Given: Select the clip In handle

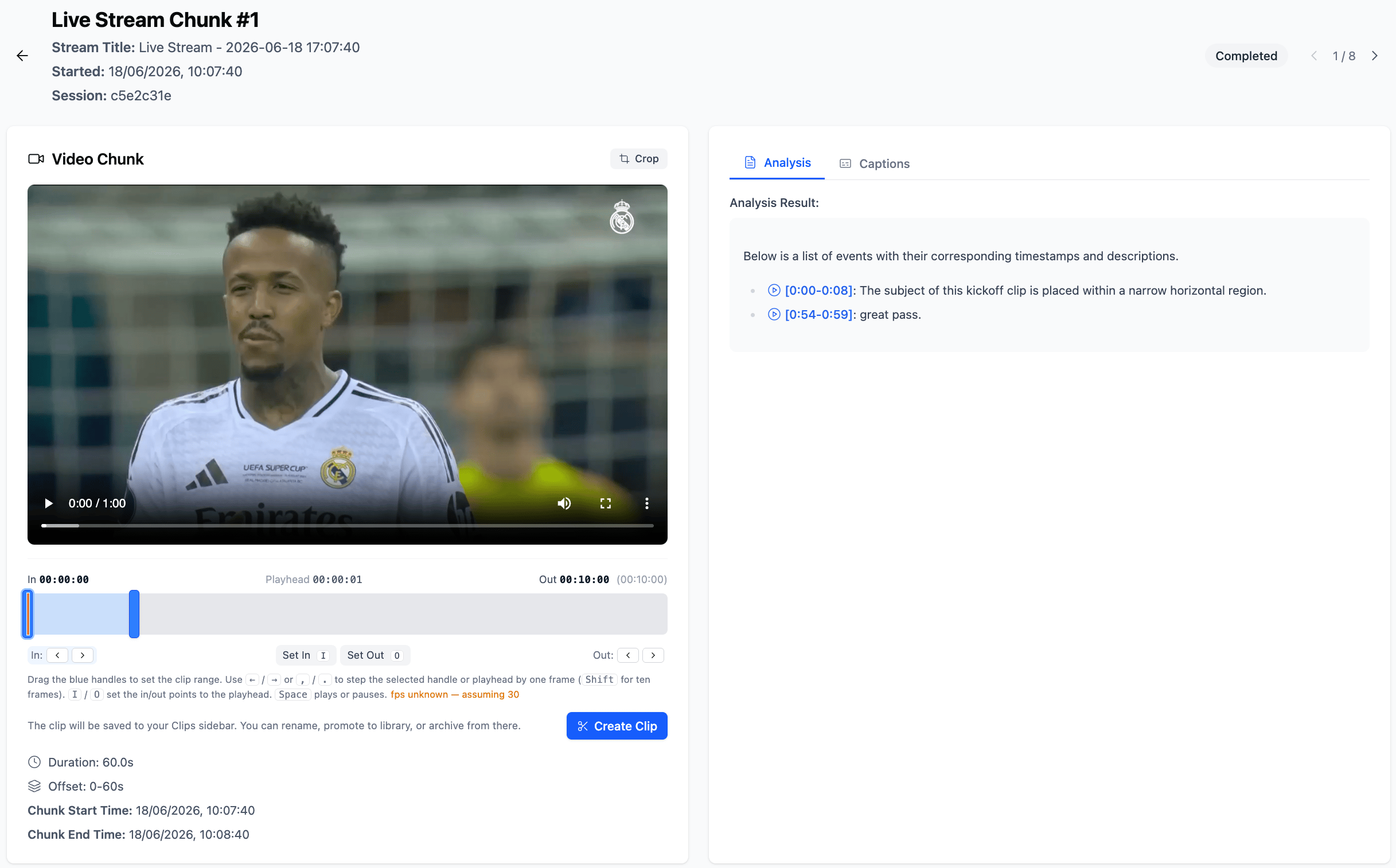Looking at the screenshot, I should pyautogui.click(x=28, y=613).
